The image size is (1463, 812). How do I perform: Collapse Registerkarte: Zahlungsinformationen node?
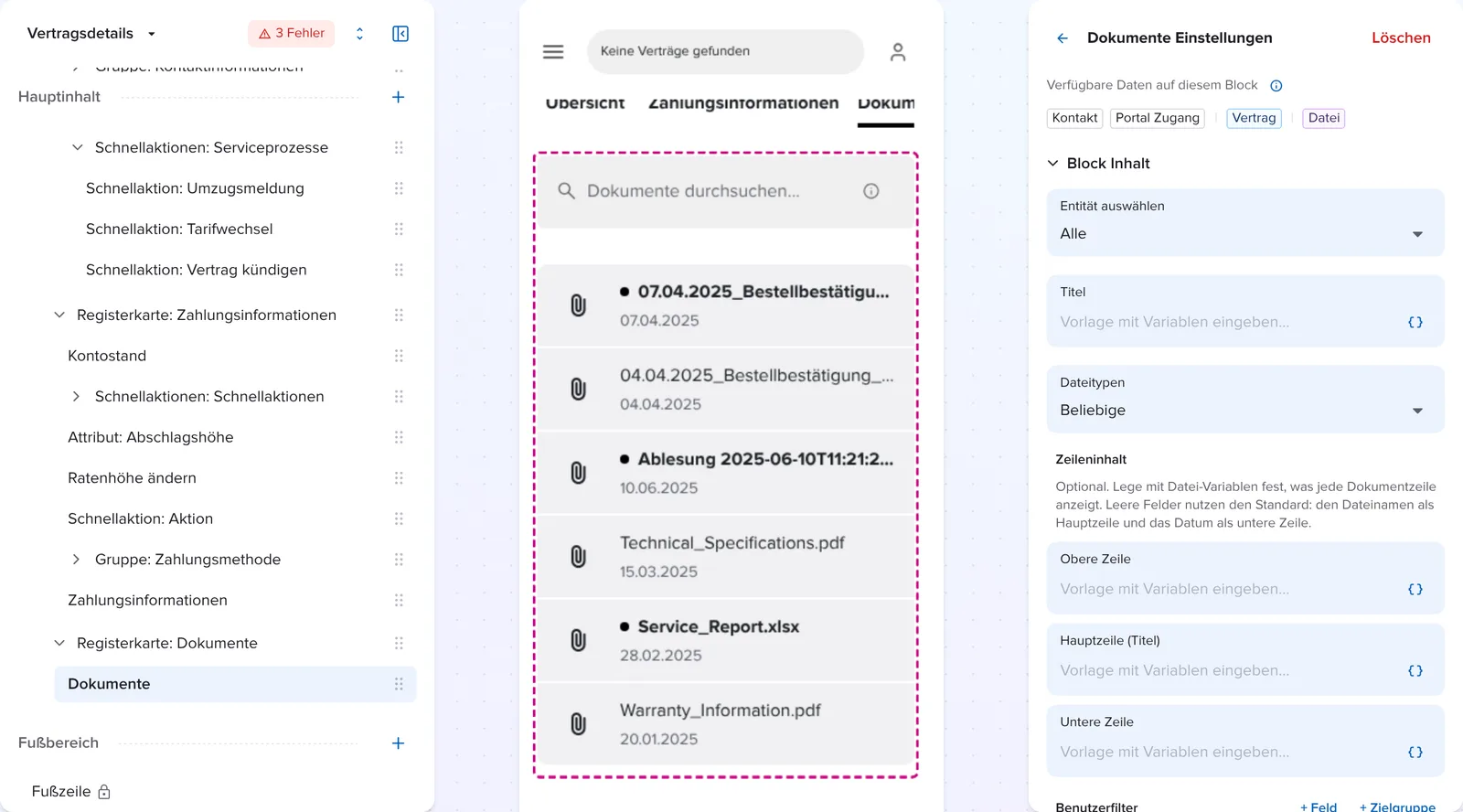coord(59,315)
